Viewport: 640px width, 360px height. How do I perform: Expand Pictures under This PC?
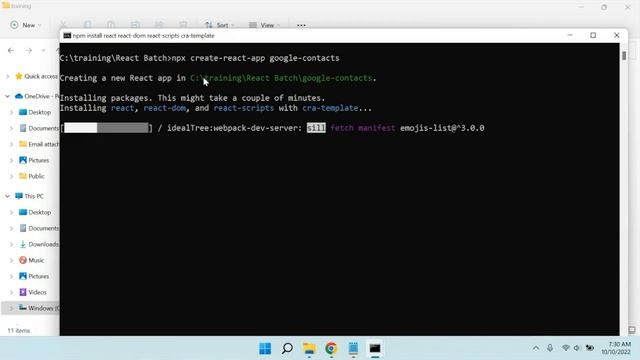pos(11,276)
